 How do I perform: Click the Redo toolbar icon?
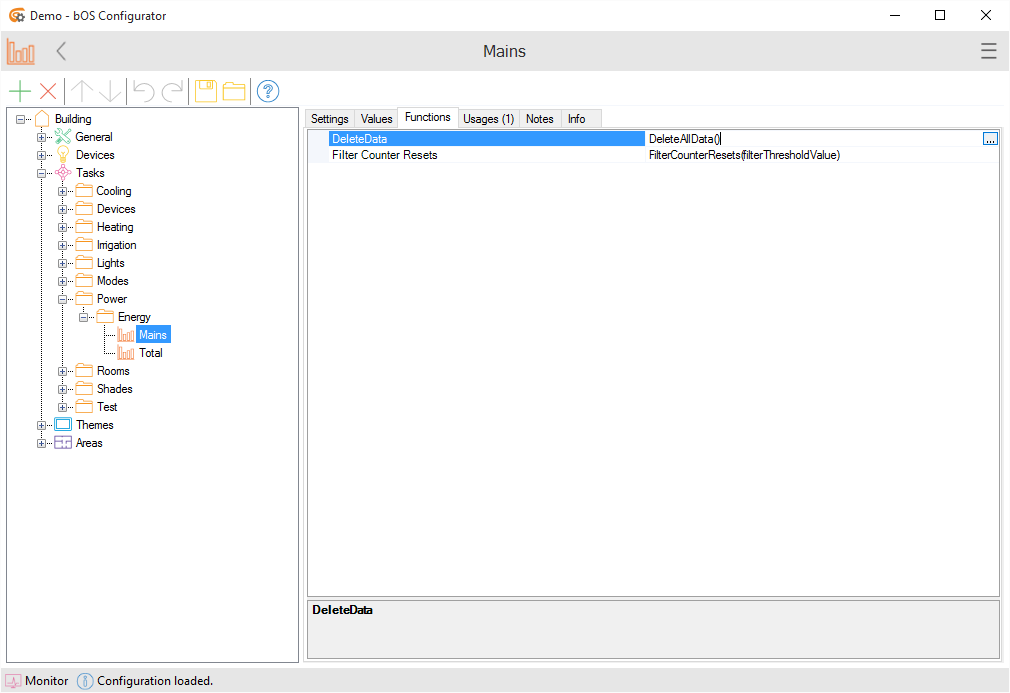click(x=172, y=92)
